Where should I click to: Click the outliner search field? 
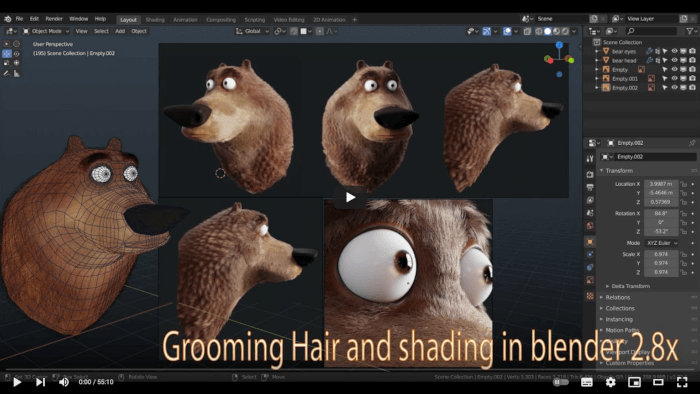point(651,31)
